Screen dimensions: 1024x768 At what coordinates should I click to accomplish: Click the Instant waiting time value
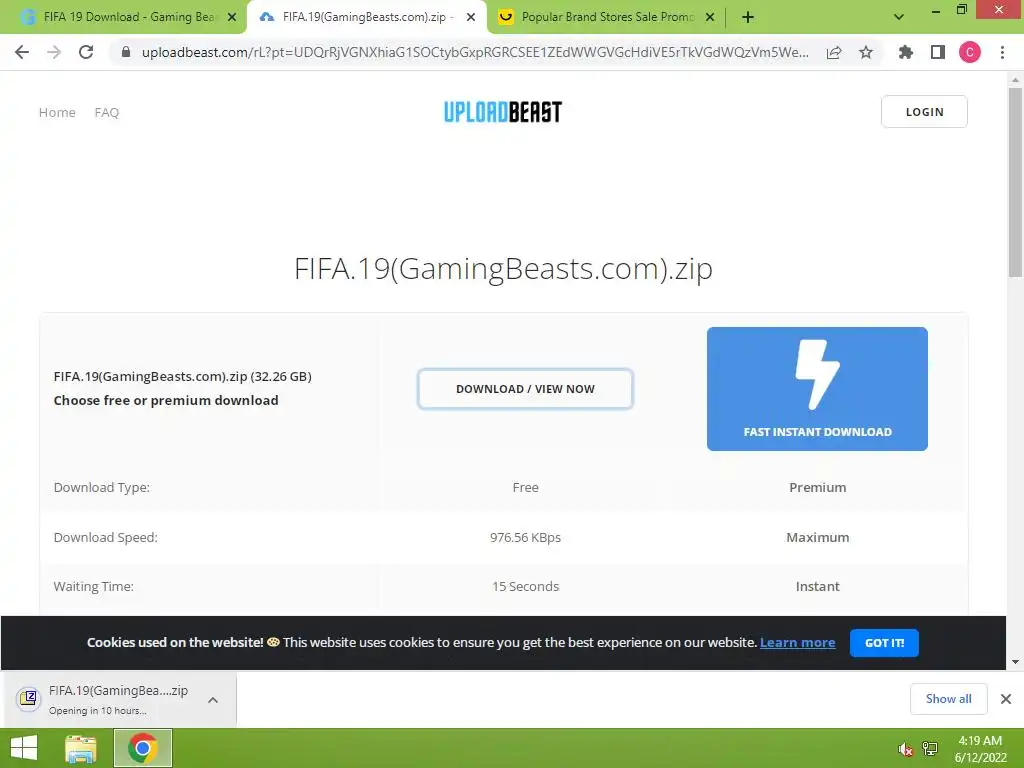[x=817, y=586]
